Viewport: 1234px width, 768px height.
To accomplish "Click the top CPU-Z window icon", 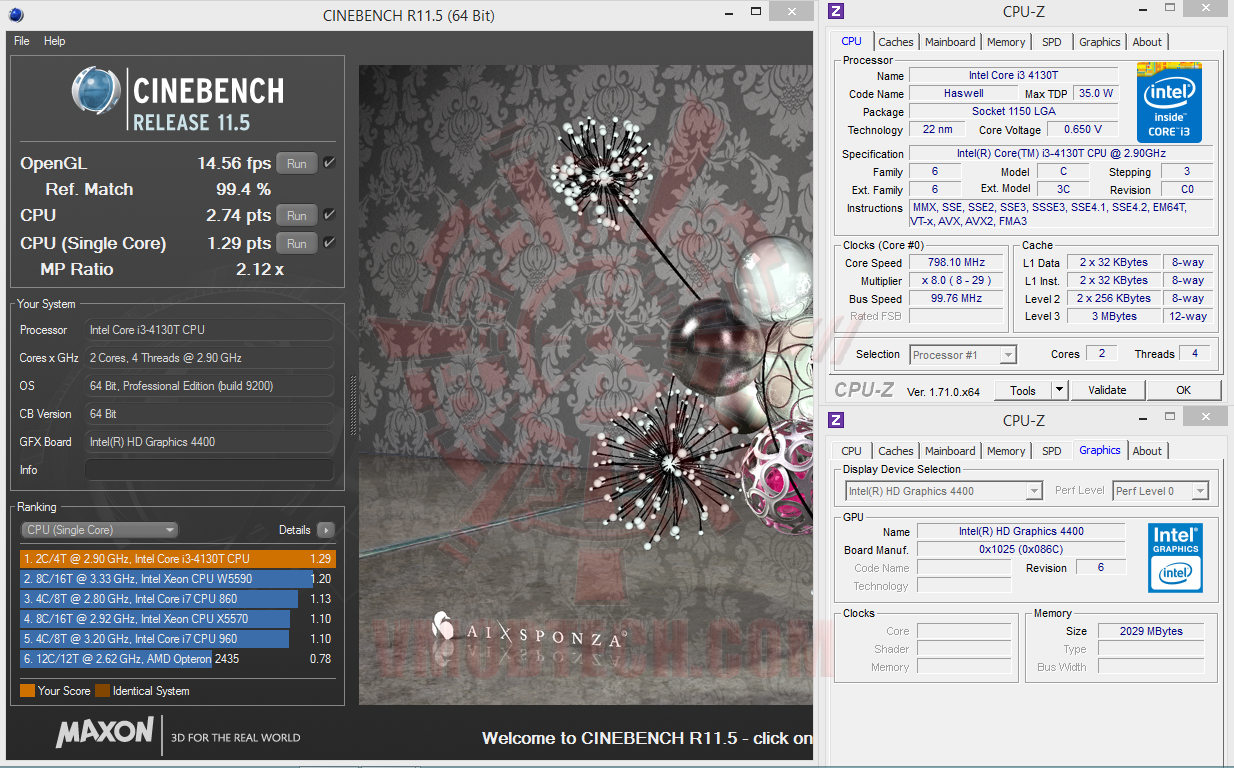I will click(x=836, y=11).
